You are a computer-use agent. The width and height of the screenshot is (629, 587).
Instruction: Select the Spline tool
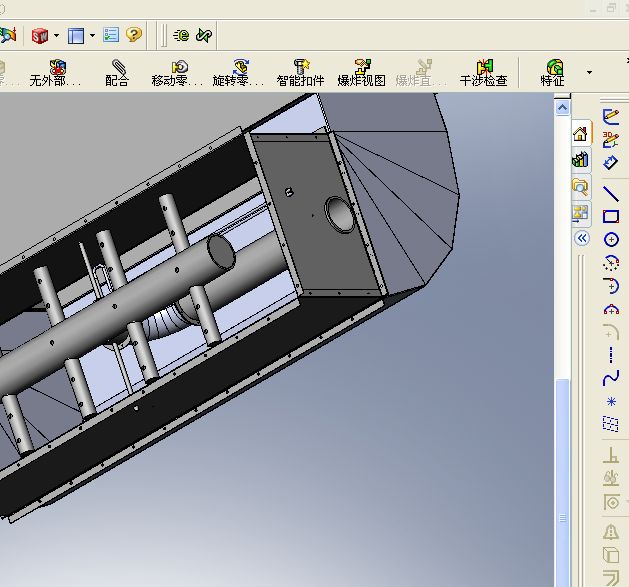[x=611, y=378]
